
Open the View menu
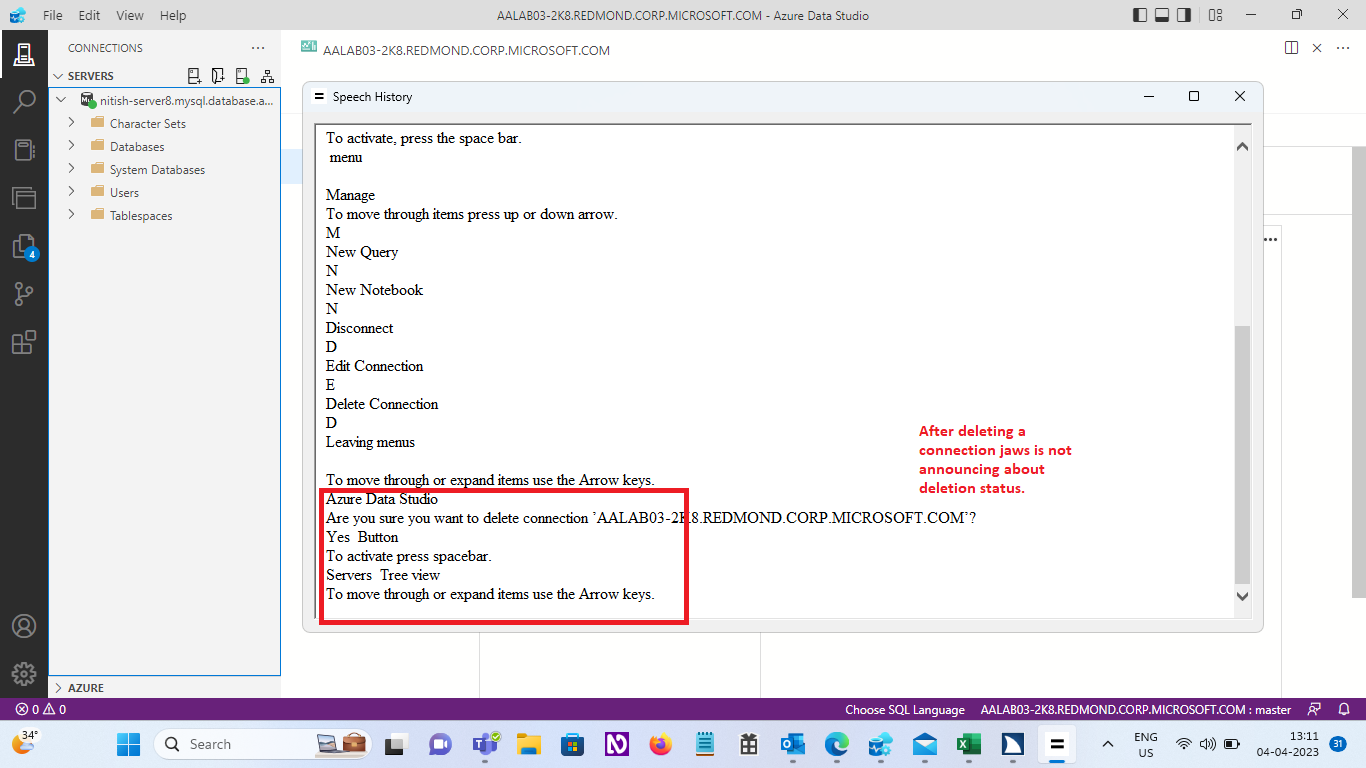pyautogui.click(x=130, y=15)
